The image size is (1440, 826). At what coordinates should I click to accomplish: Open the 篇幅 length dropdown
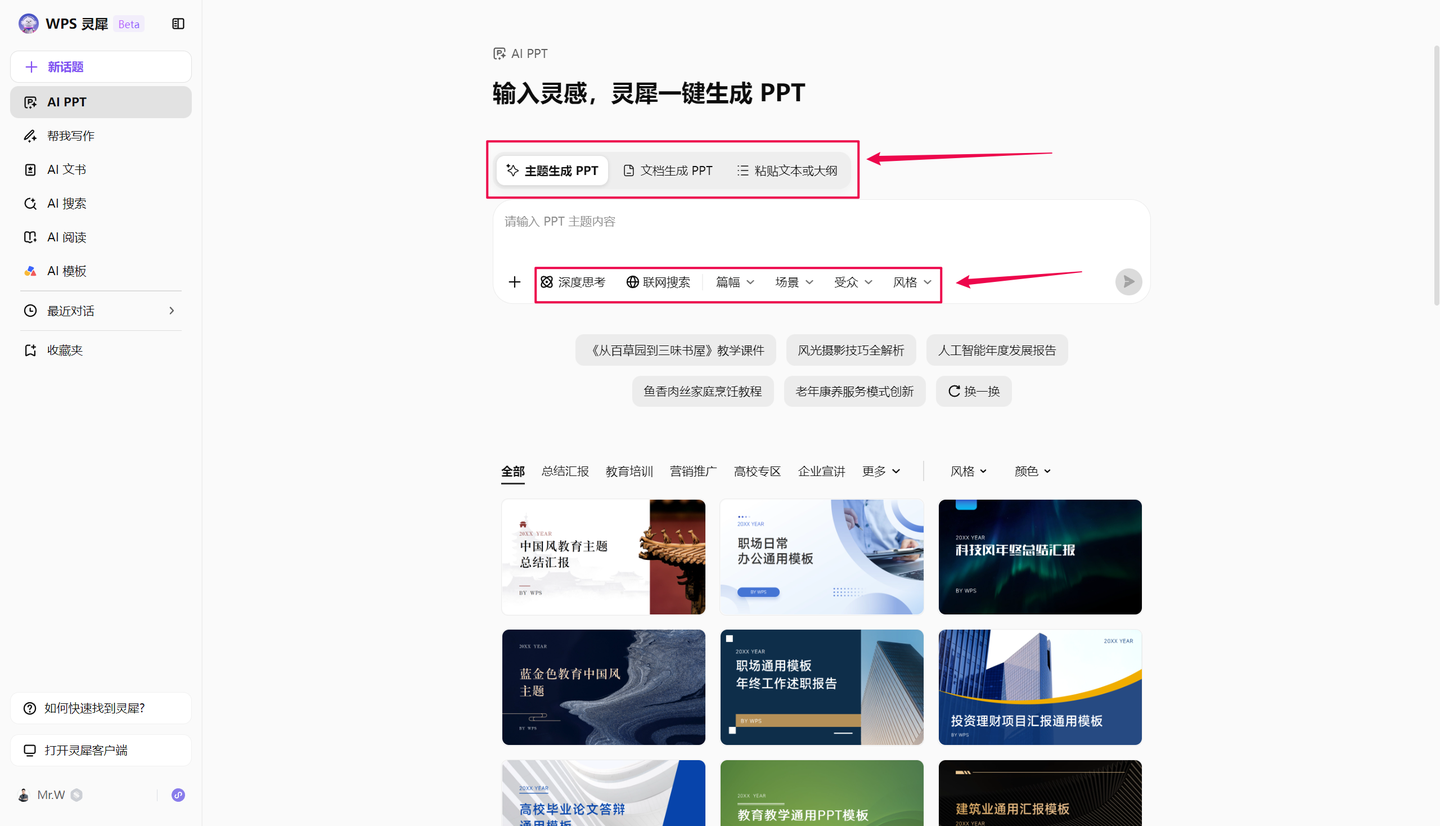pos(735,282)
